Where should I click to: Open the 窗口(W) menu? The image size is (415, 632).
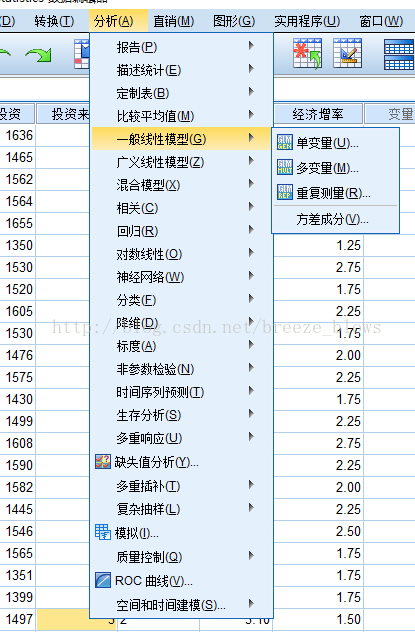(381, 21)
